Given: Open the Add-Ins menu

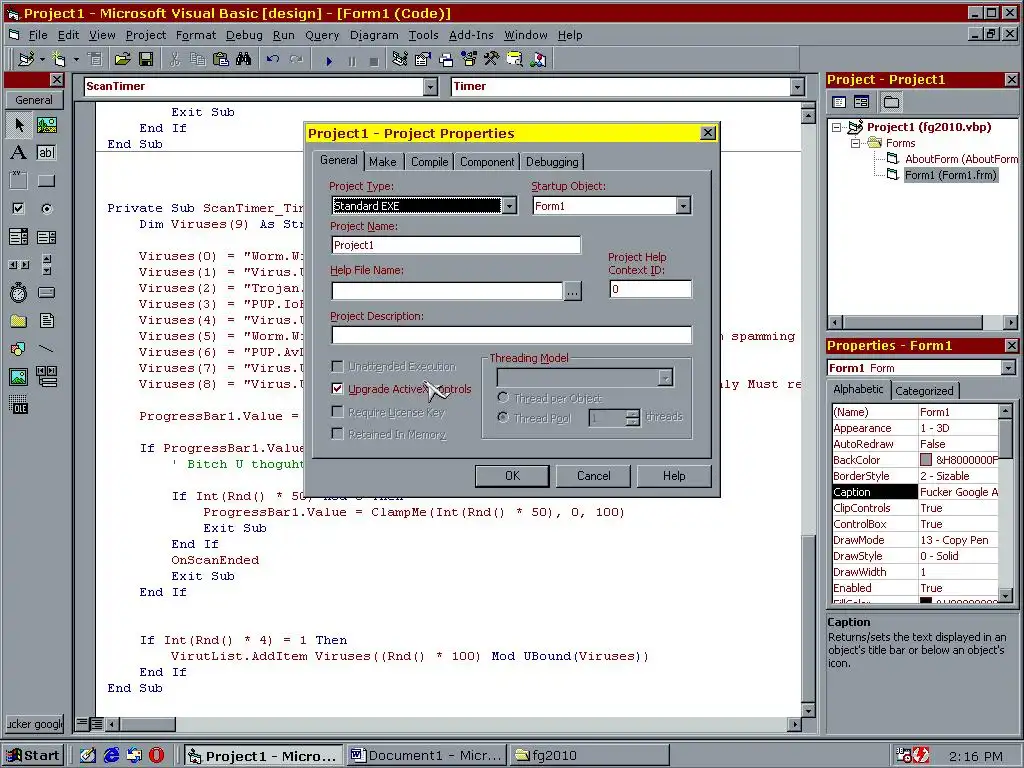Looking at the screenshot, I should coord(471,35).
